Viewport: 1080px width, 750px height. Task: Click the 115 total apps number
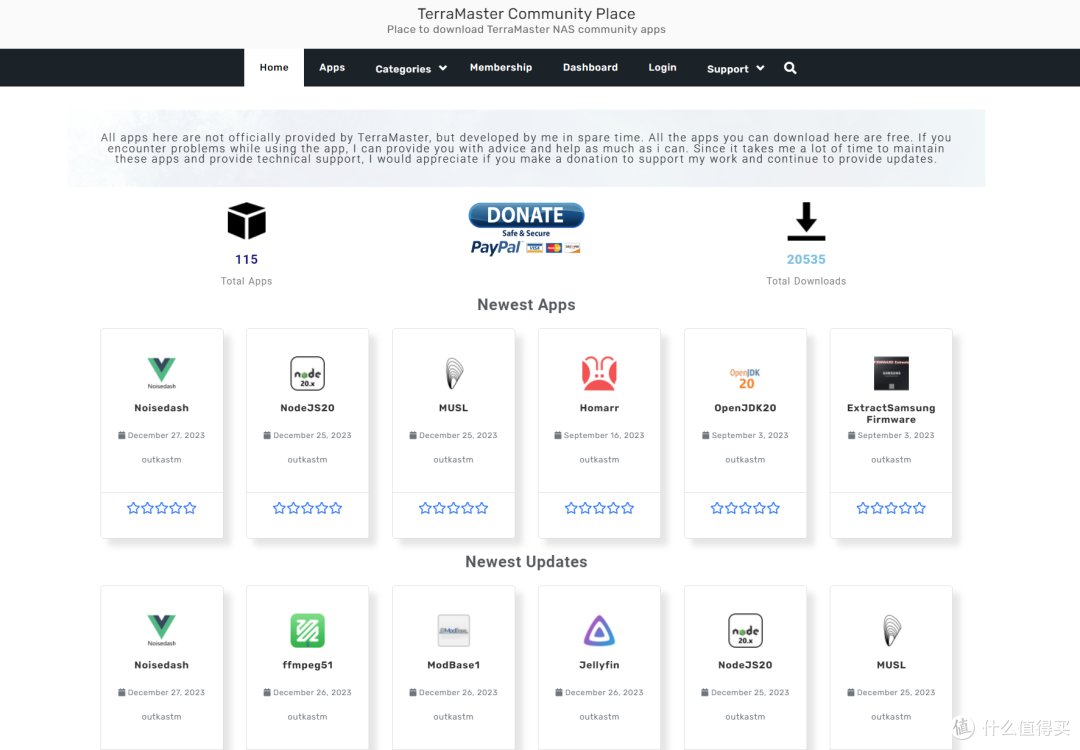[247, 260]
